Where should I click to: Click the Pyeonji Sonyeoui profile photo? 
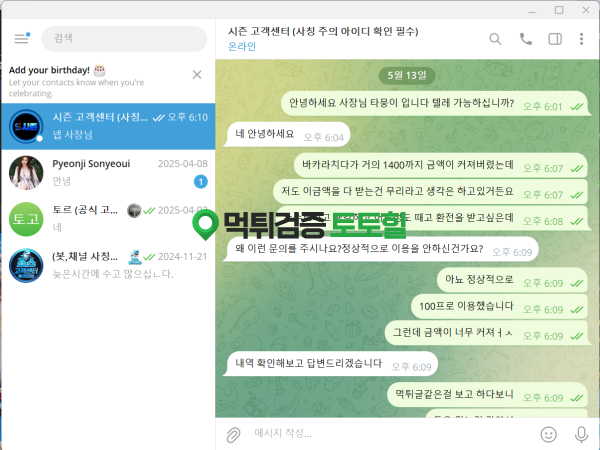(26, 173)
